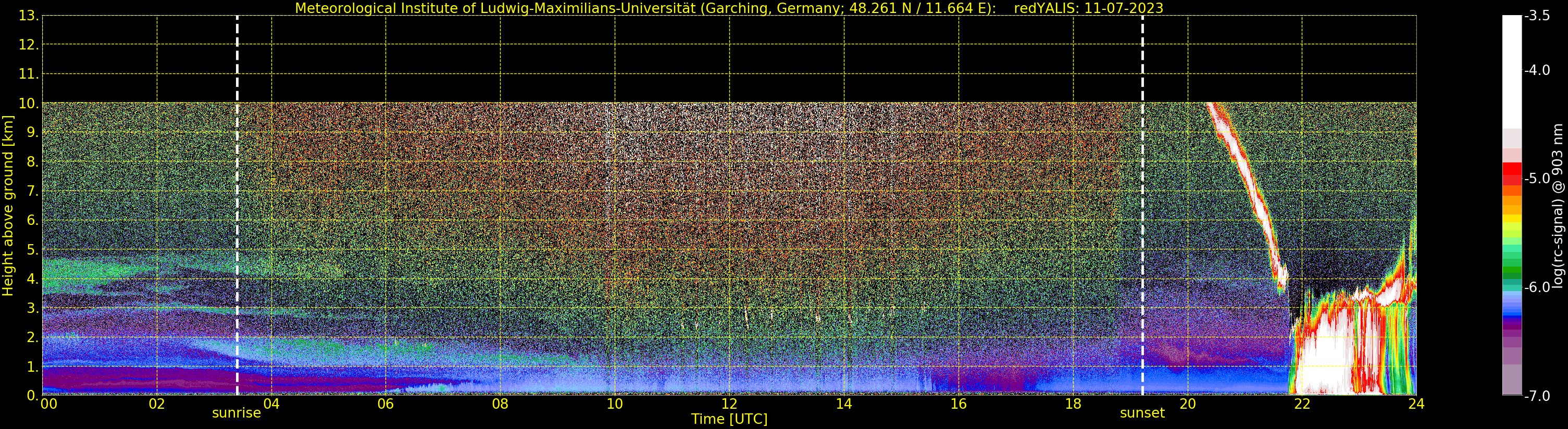Click the height tick label '6.'

click(32, 220)
